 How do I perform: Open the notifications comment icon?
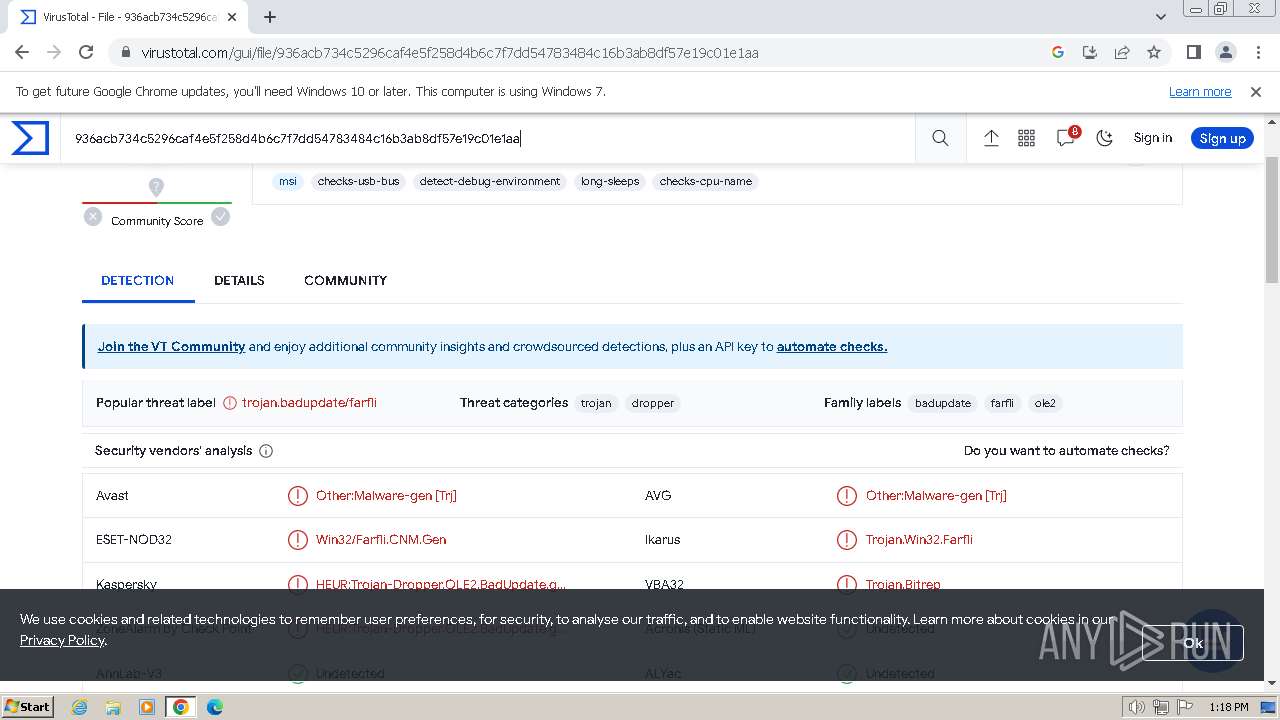[1066, 138]
